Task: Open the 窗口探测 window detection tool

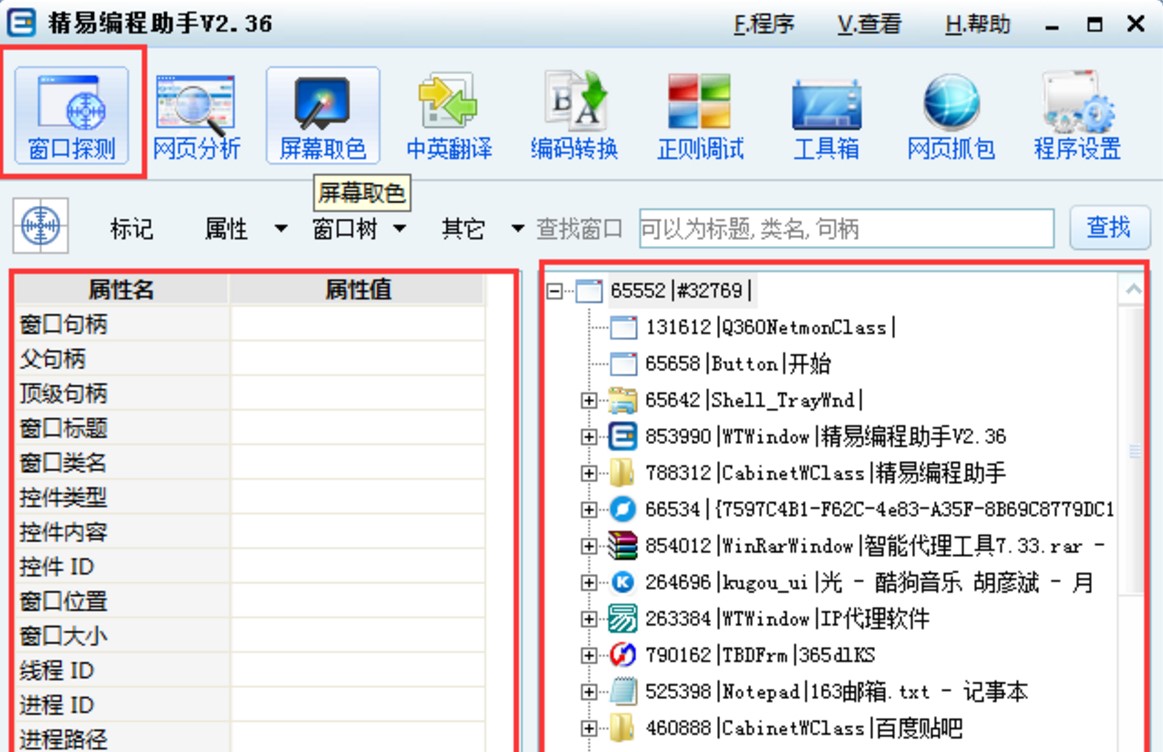Action: 72,115
